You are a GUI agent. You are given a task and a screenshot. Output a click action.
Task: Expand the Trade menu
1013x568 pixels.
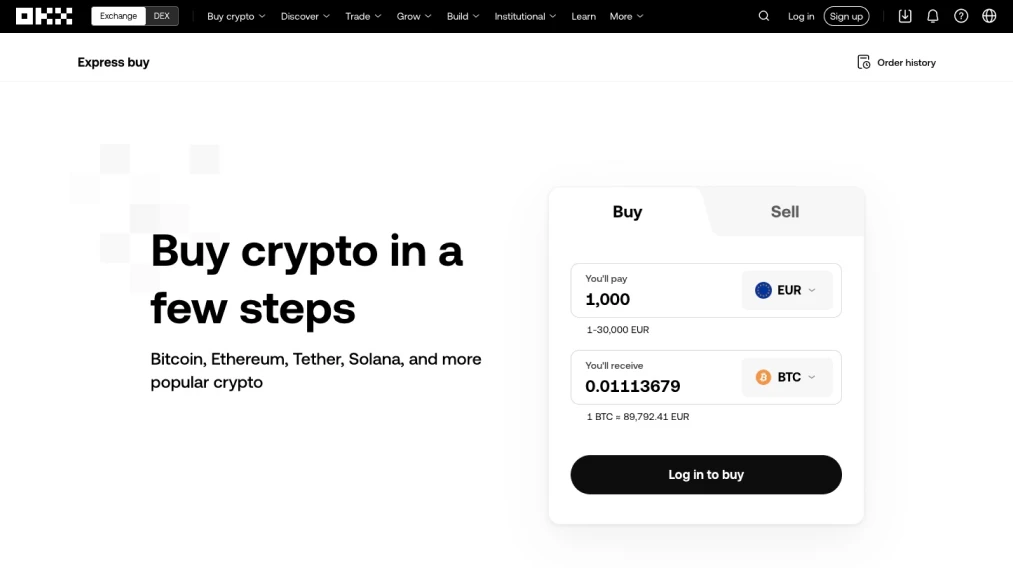(362, 16)
